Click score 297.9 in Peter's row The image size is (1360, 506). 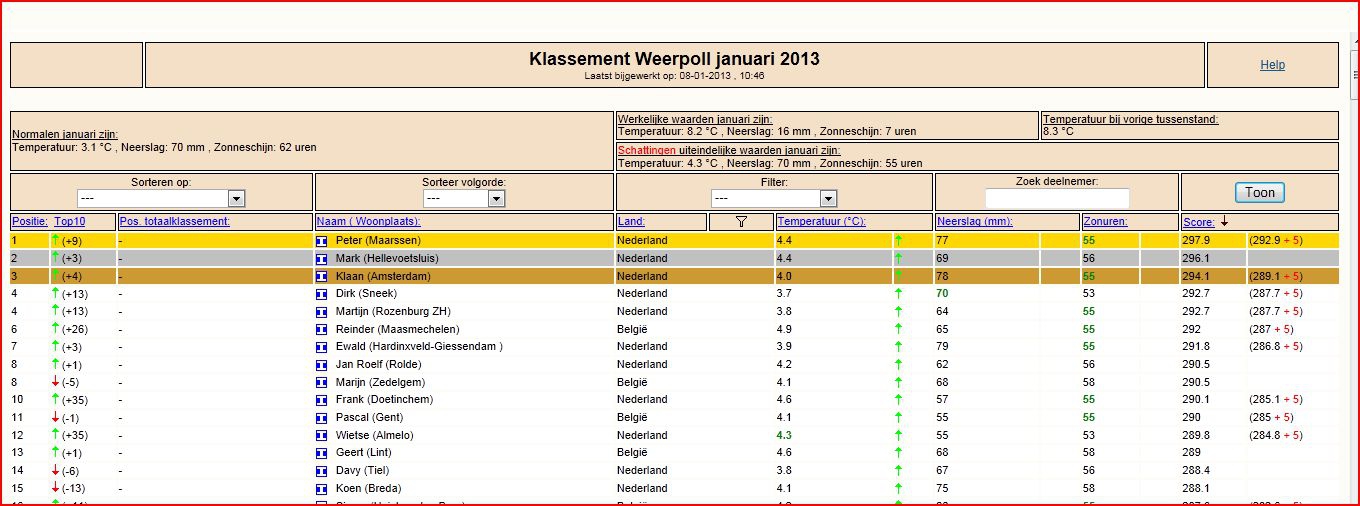coord(1196,241)
